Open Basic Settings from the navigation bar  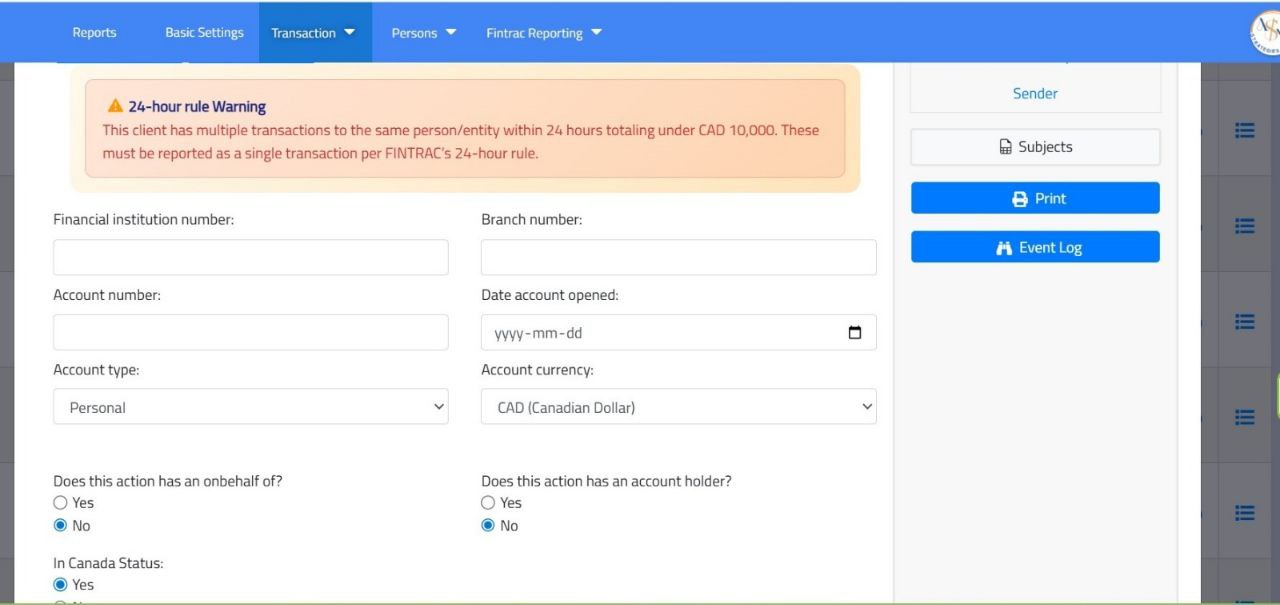coord(204,32)
